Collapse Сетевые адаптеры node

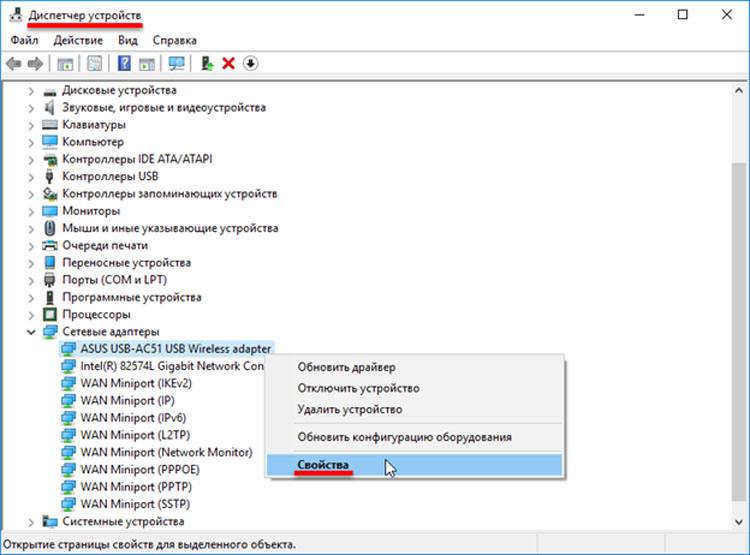coord(31,332)
